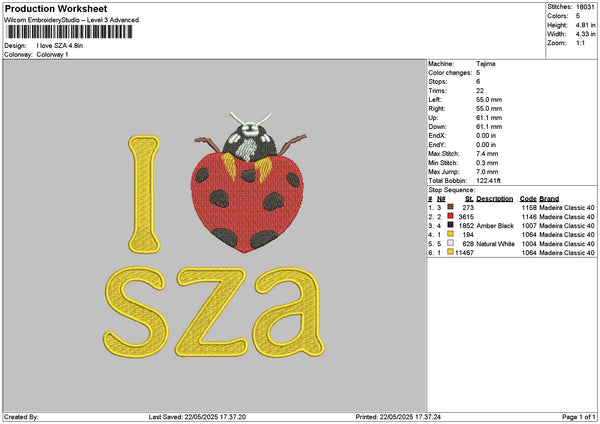Click the Brand column header

549,199
